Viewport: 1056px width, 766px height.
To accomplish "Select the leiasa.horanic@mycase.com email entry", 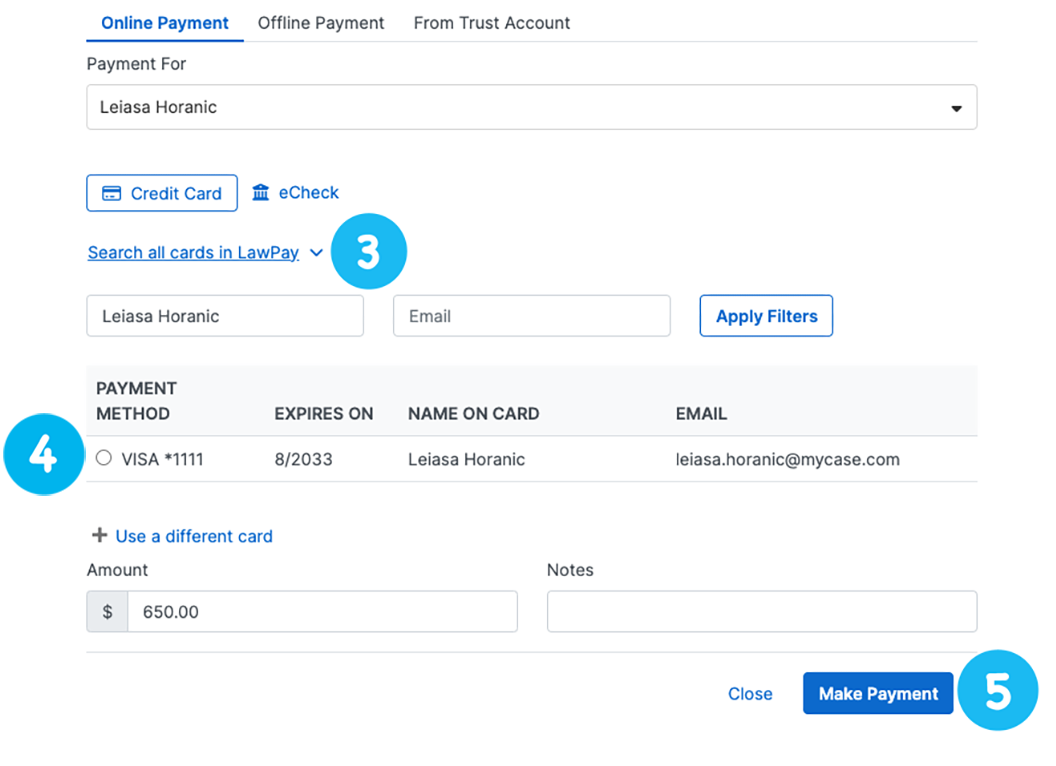I will pyautogui.click(x=786, y=459).
